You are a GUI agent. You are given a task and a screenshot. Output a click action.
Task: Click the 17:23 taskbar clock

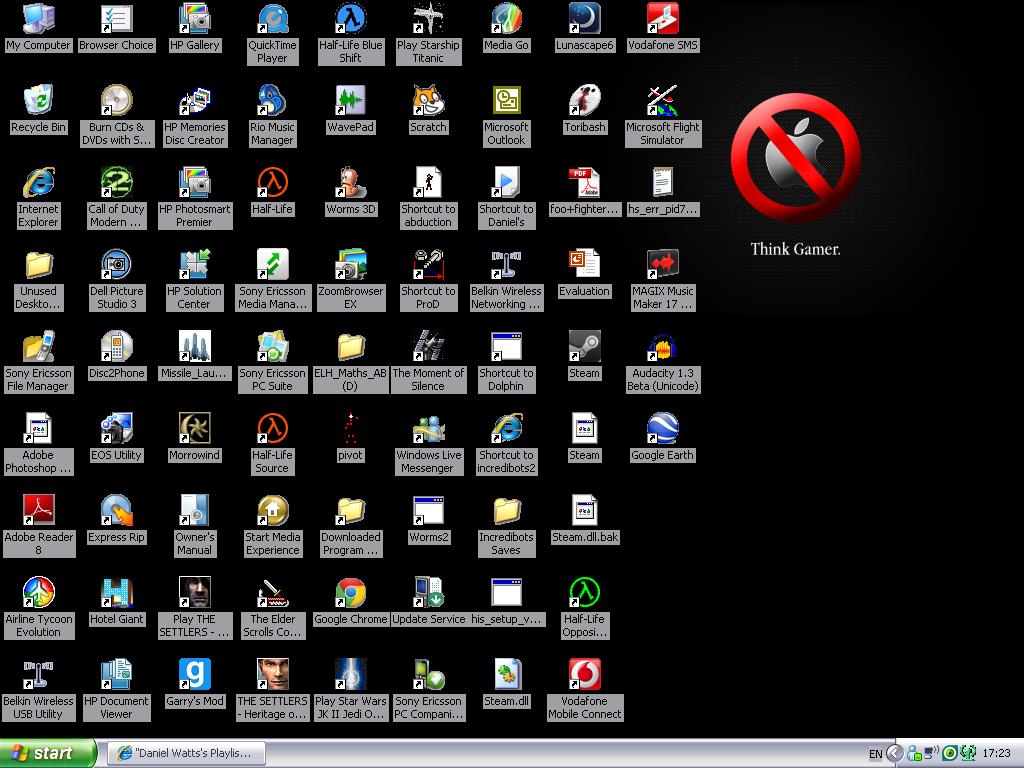[997, 754]
